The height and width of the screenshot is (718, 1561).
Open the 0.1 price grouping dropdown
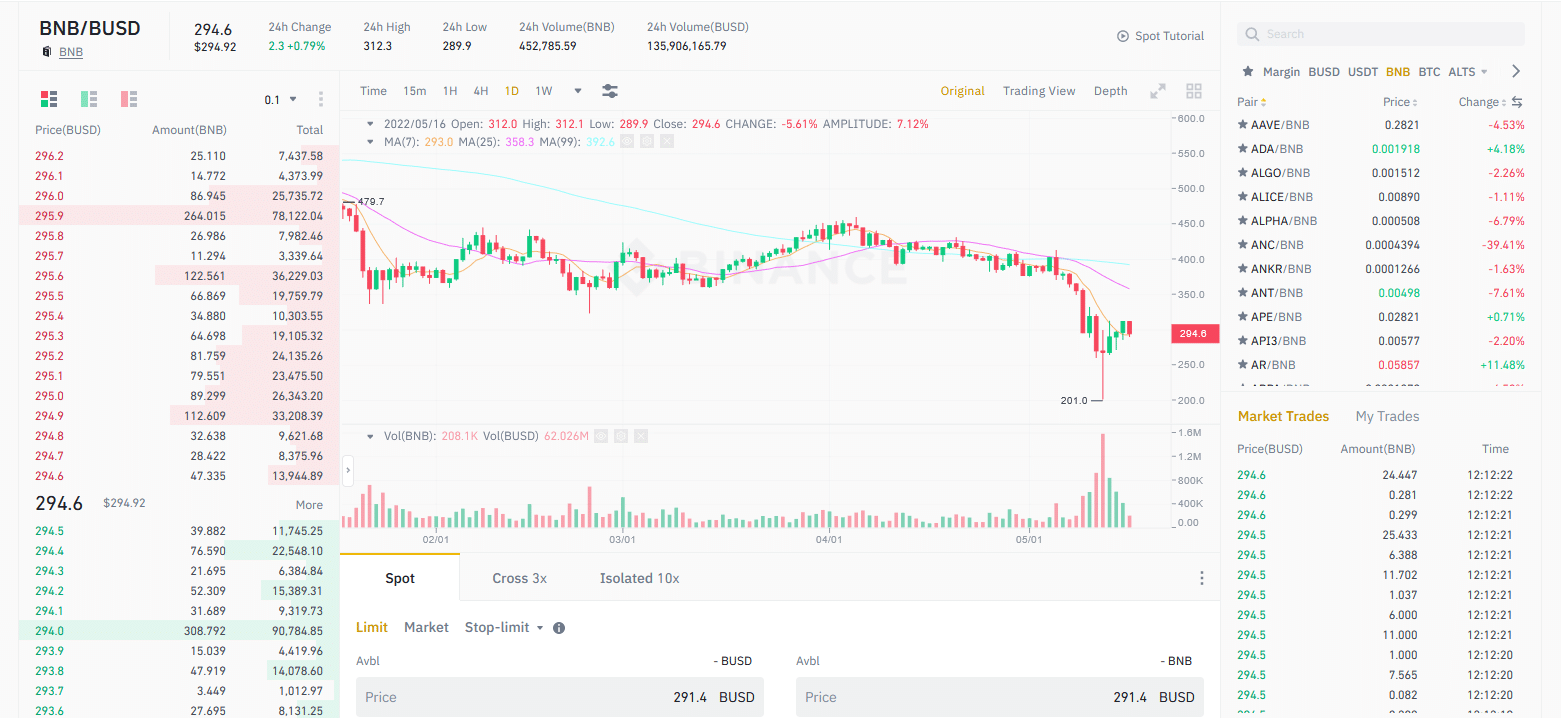(x=281, y=99)
